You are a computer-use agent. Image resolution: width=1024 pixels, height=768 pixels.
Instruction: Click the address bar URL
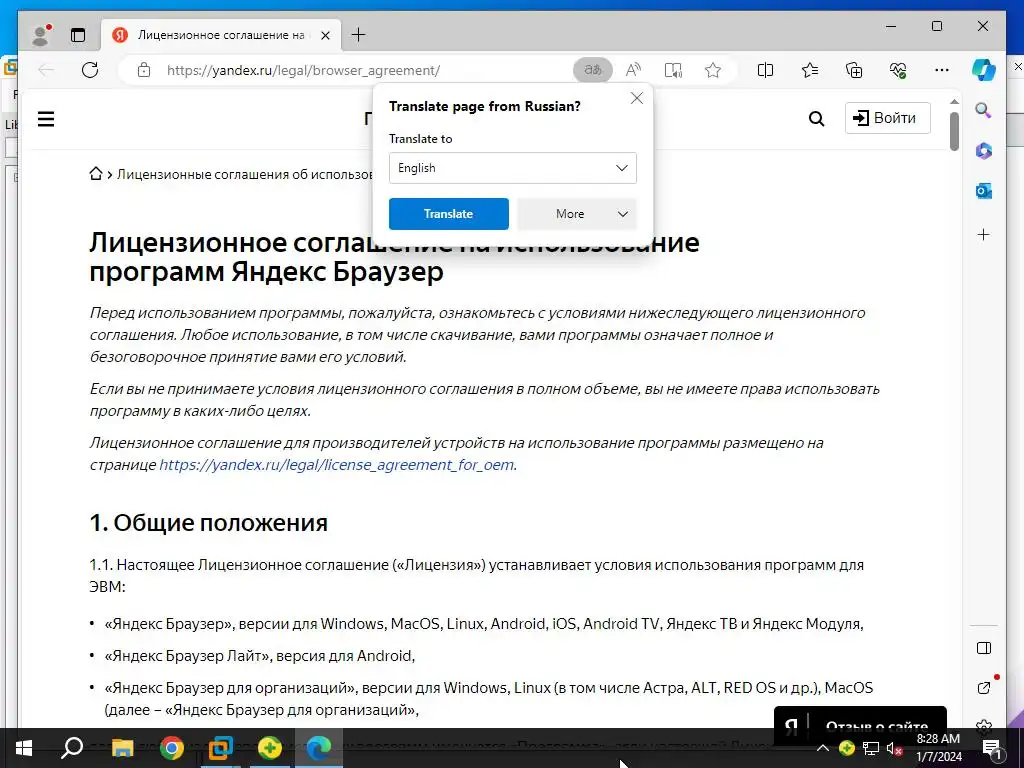pyautogui.click(x=303, y=70)
